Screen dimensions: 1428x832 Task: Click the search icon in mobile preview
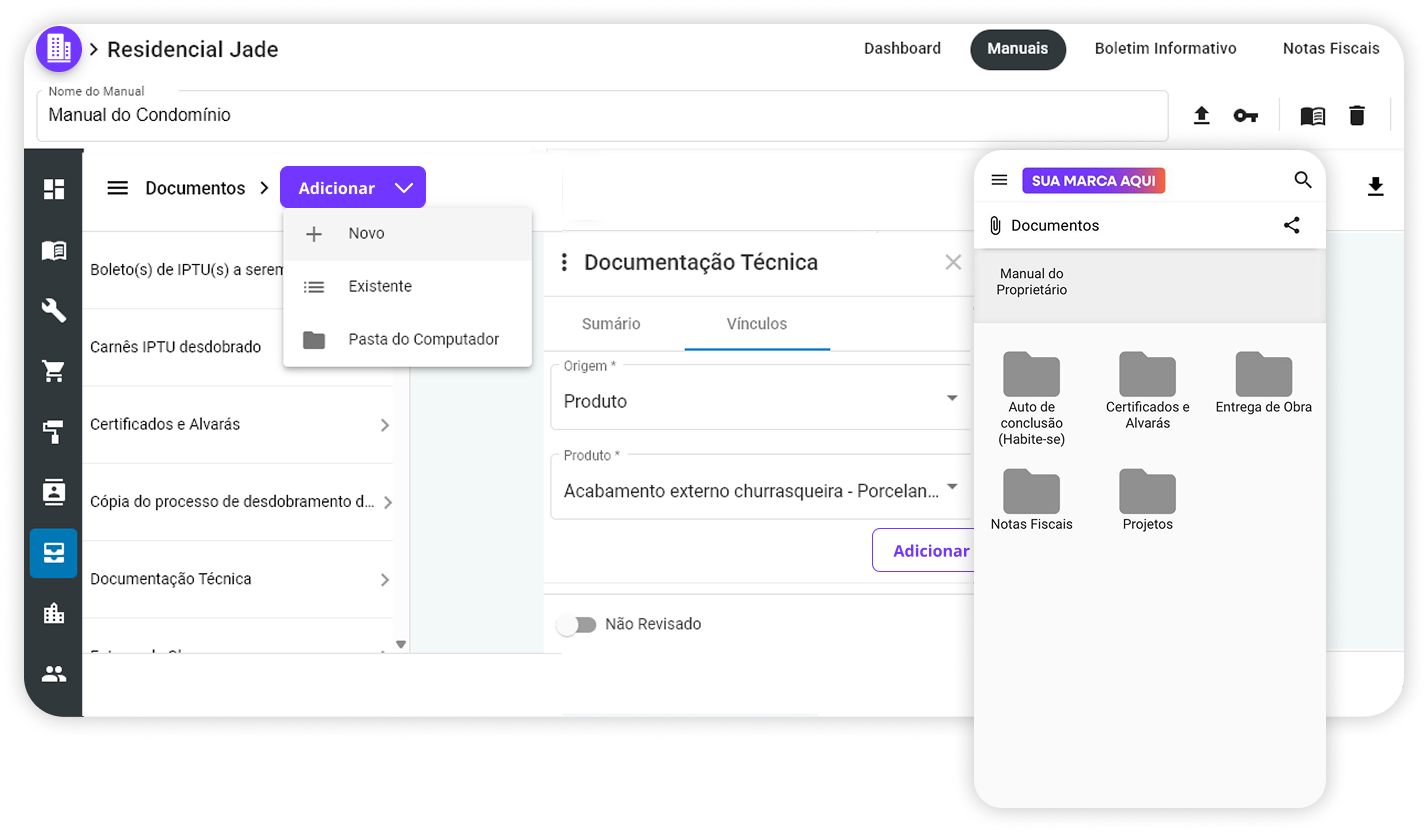coord(1302,180)
